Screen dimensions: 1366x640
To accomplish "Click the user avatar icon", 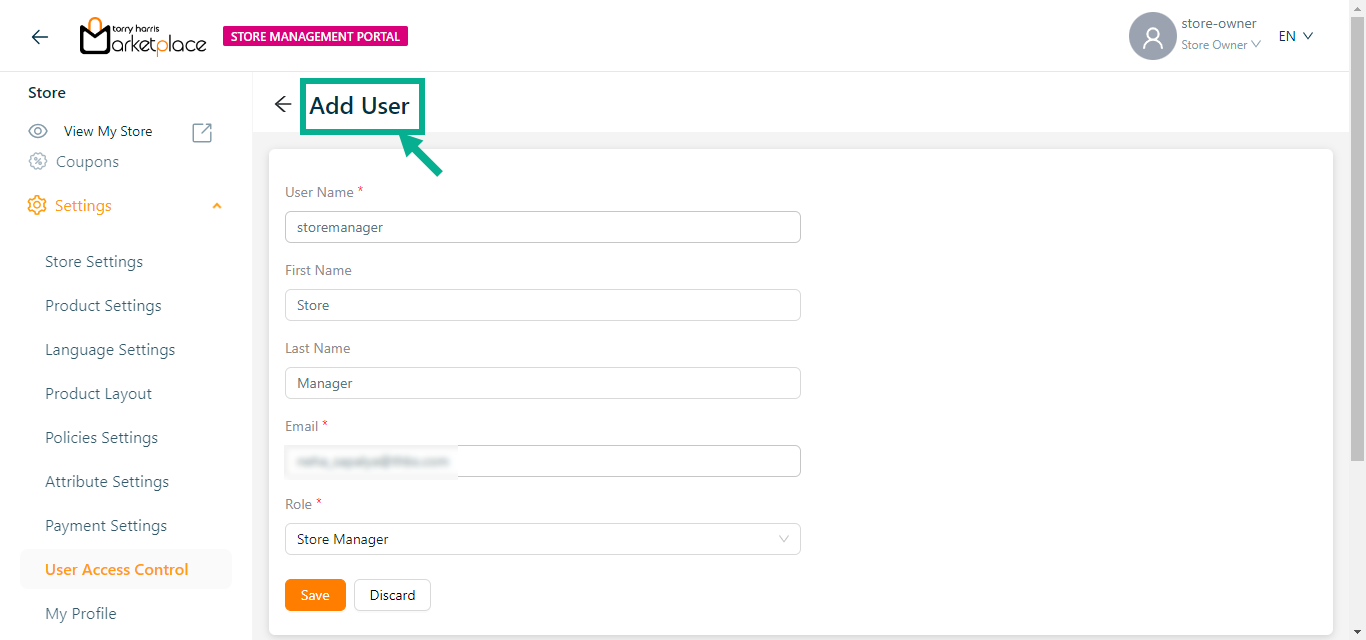I will point(1152,36).
